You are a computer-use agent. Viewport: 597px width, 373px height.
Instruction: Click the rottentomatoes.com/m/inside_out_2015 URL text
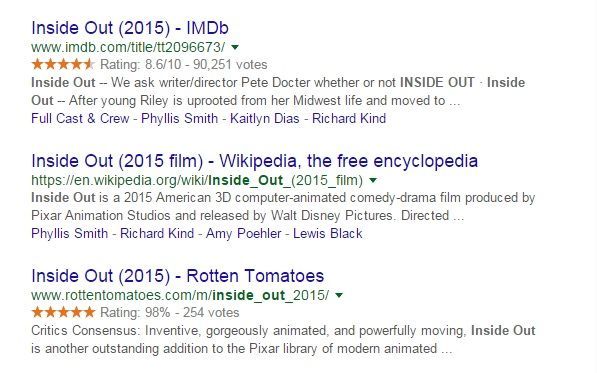point(180,295)
